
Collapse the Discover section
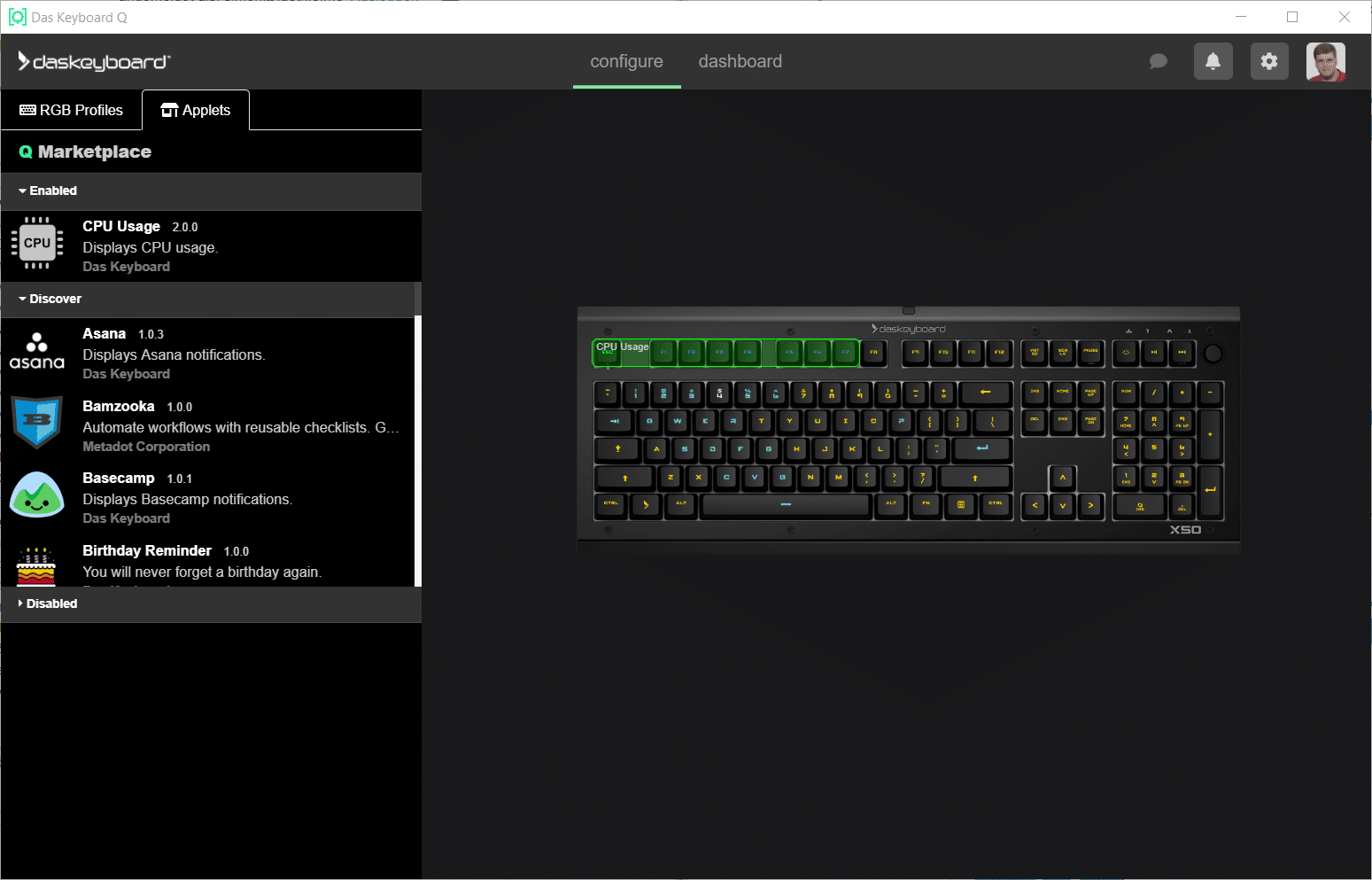click(x=50, y=299)
